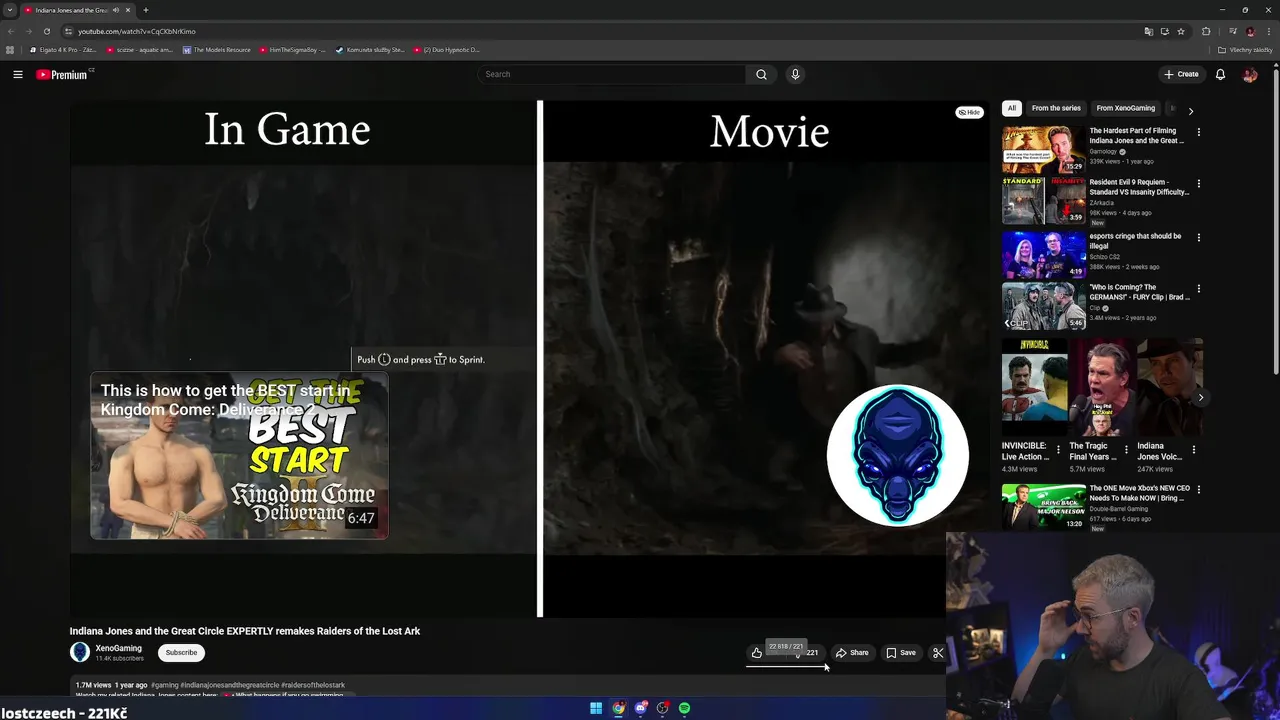Open OBS Studio from the taskbar

pos(662,708)
